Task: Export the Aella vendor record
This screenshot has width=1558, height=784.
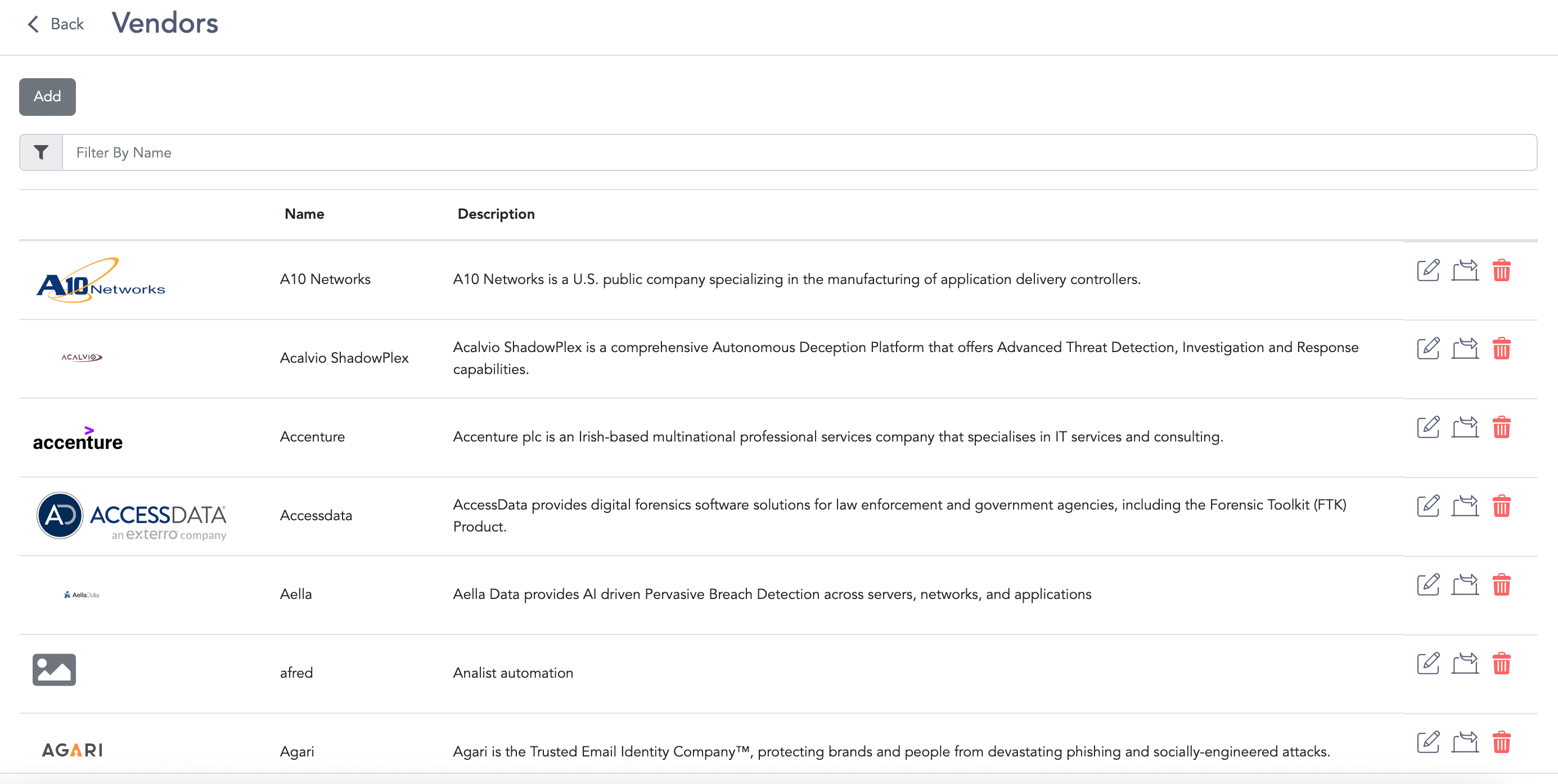Action: [1465, 585]
